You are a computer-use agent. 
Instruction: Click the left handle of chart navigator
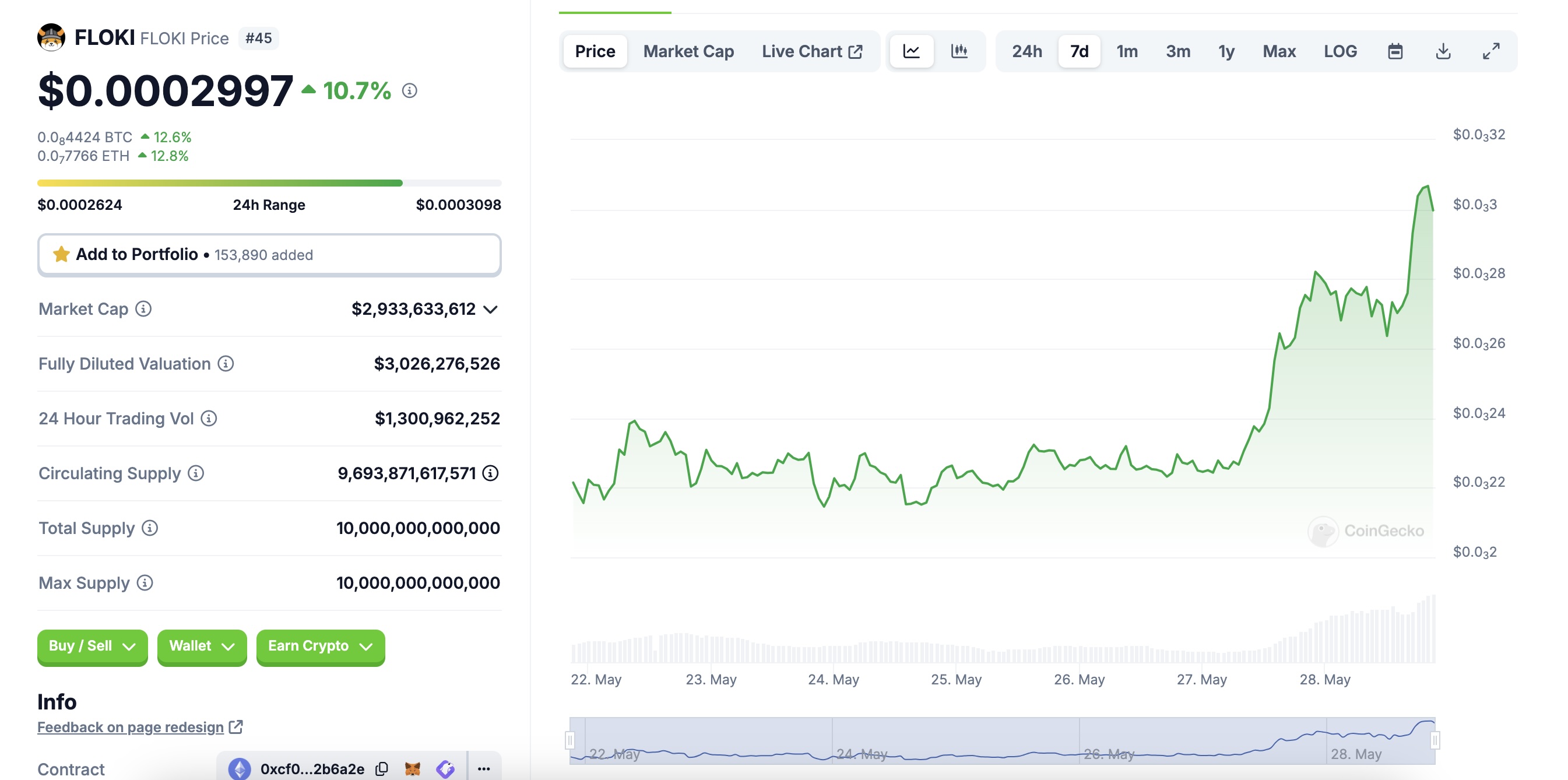569,740
